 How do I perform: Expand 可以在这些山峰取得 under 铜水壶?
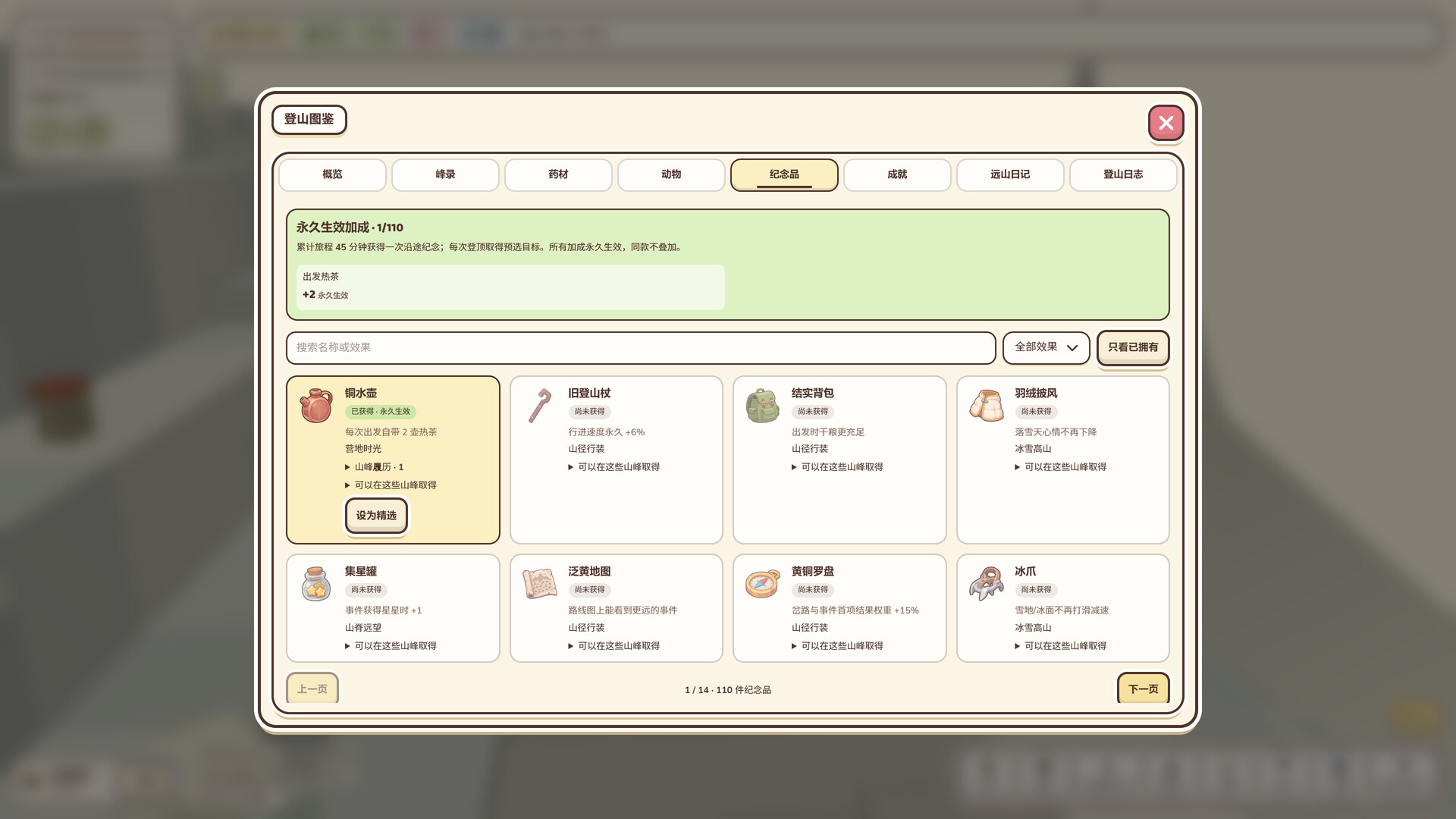click(391, 485)
